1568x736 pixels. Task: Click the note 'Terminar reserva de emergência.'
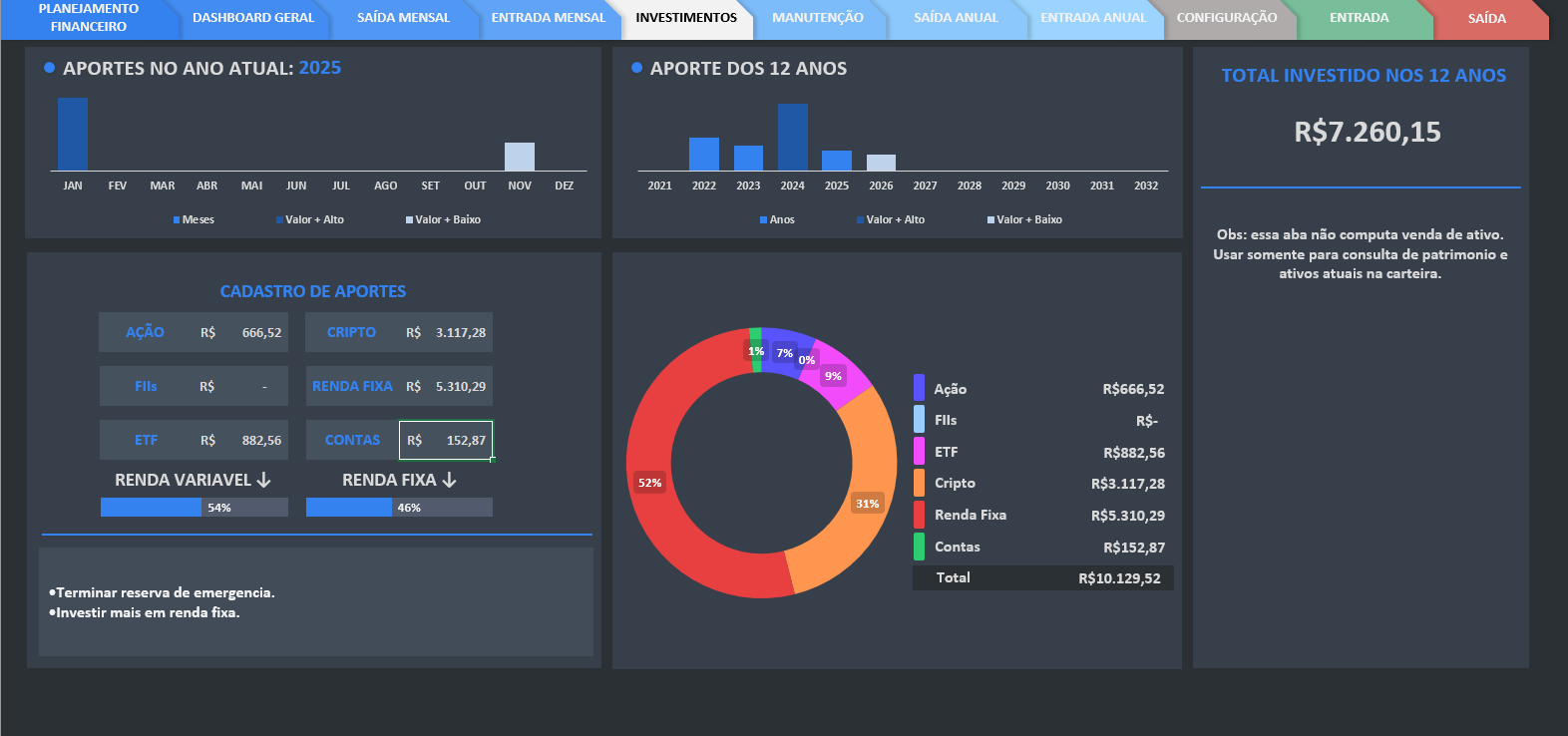click(x=162, y=592)
